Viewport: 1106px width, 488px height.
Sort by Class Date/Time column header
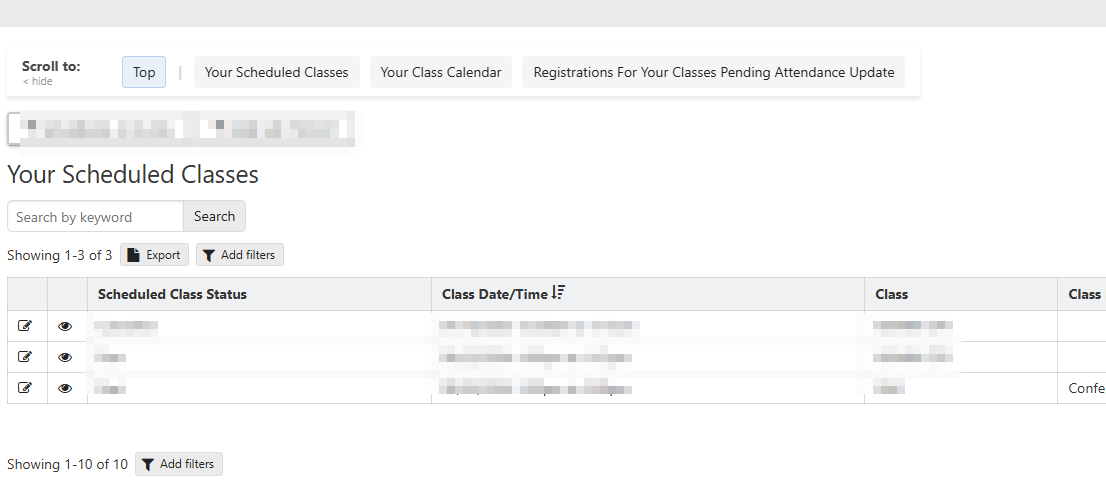tap(494, 294)
